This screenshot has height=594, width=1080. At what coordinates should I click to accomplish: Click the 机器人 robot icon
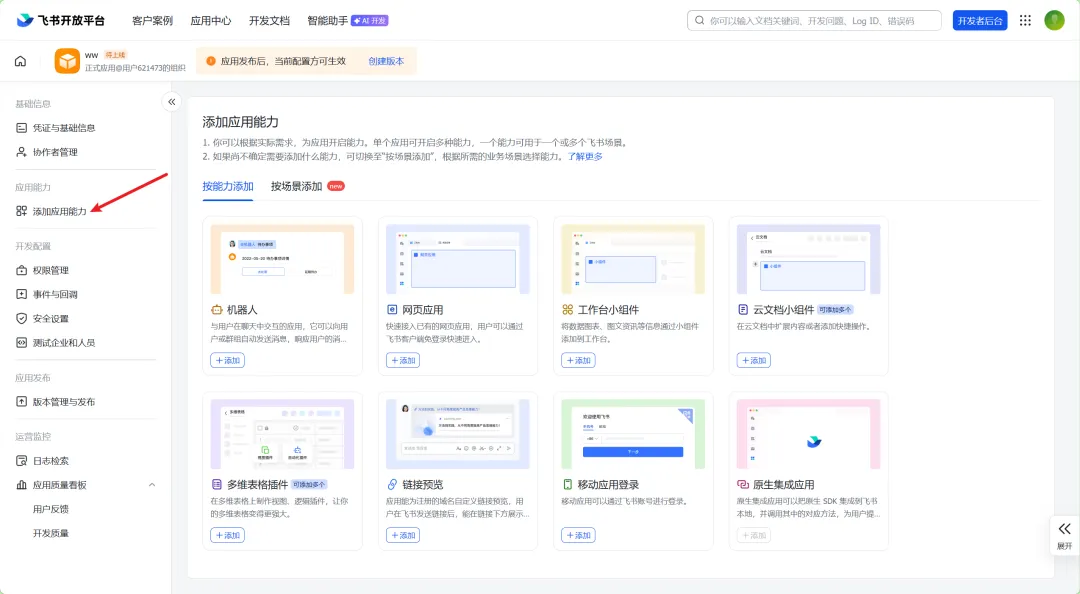click(216, 310)
